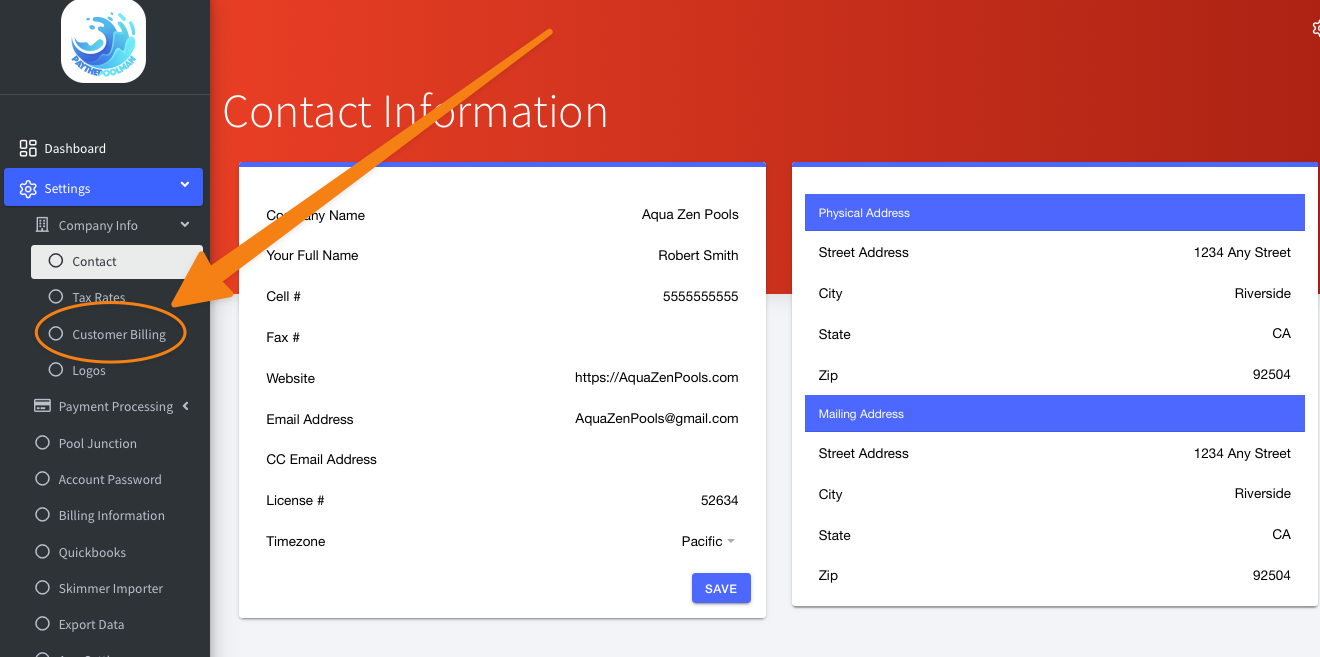Edit the Mailing Address Zip value 92504
Viewport: 1320px width, 657px height.
coord(1271,575)
